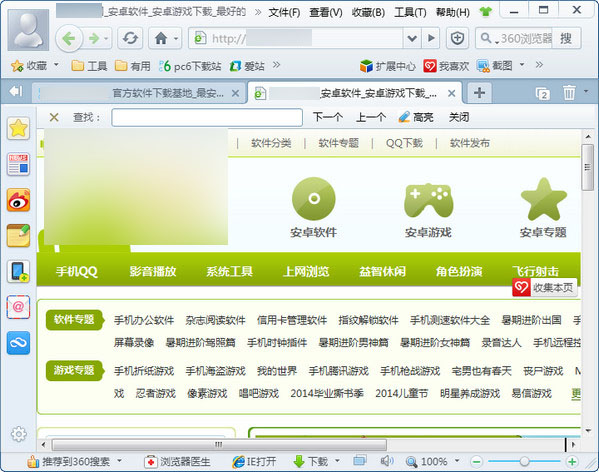Click the 高亮 highlight pen button
The width and height of the screenshot is (599, 472).
pyautogui.click(x=416, y=117)
